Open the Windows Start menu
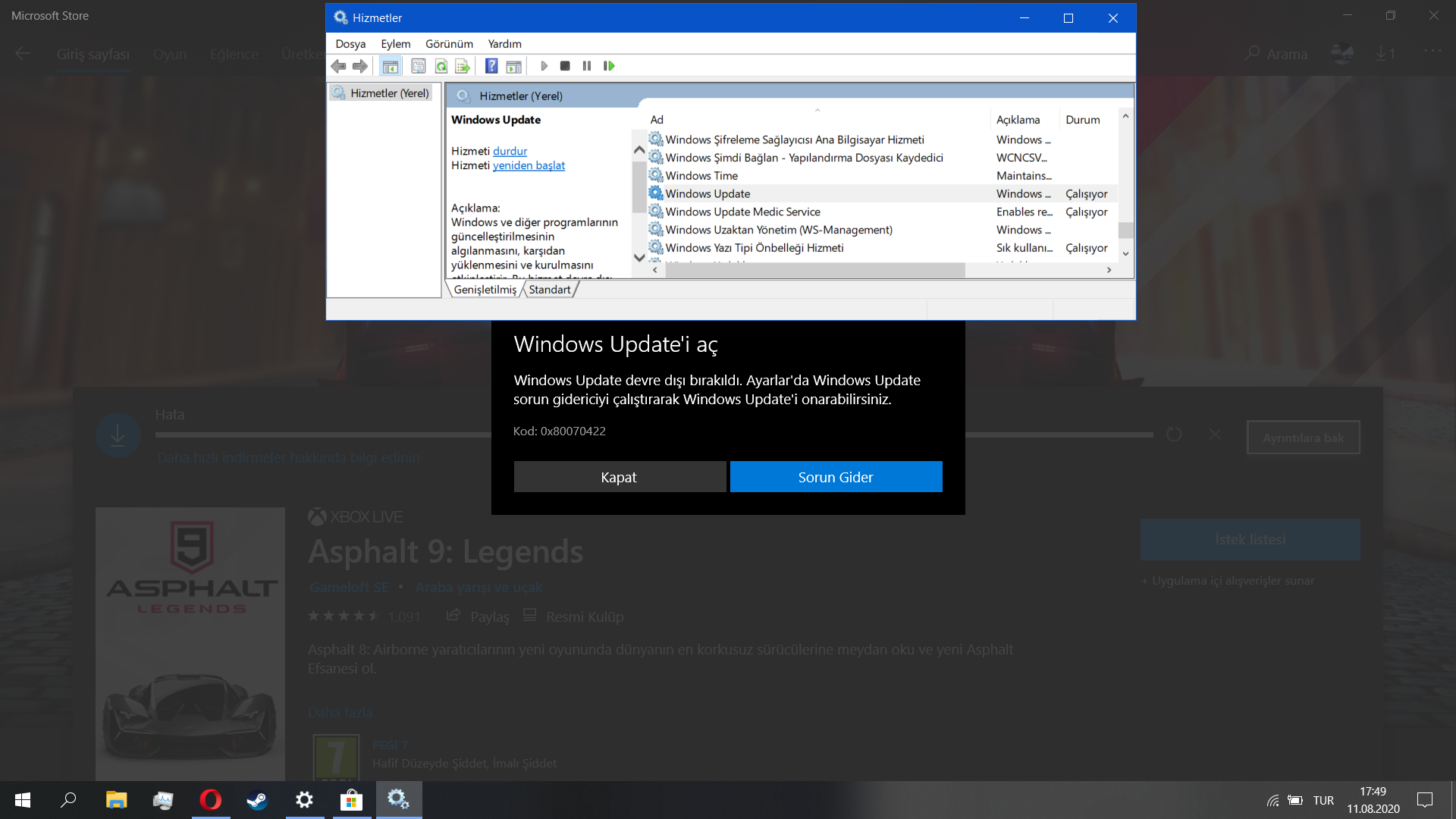This screenshot has width=1456, height=819. point(23,800)
